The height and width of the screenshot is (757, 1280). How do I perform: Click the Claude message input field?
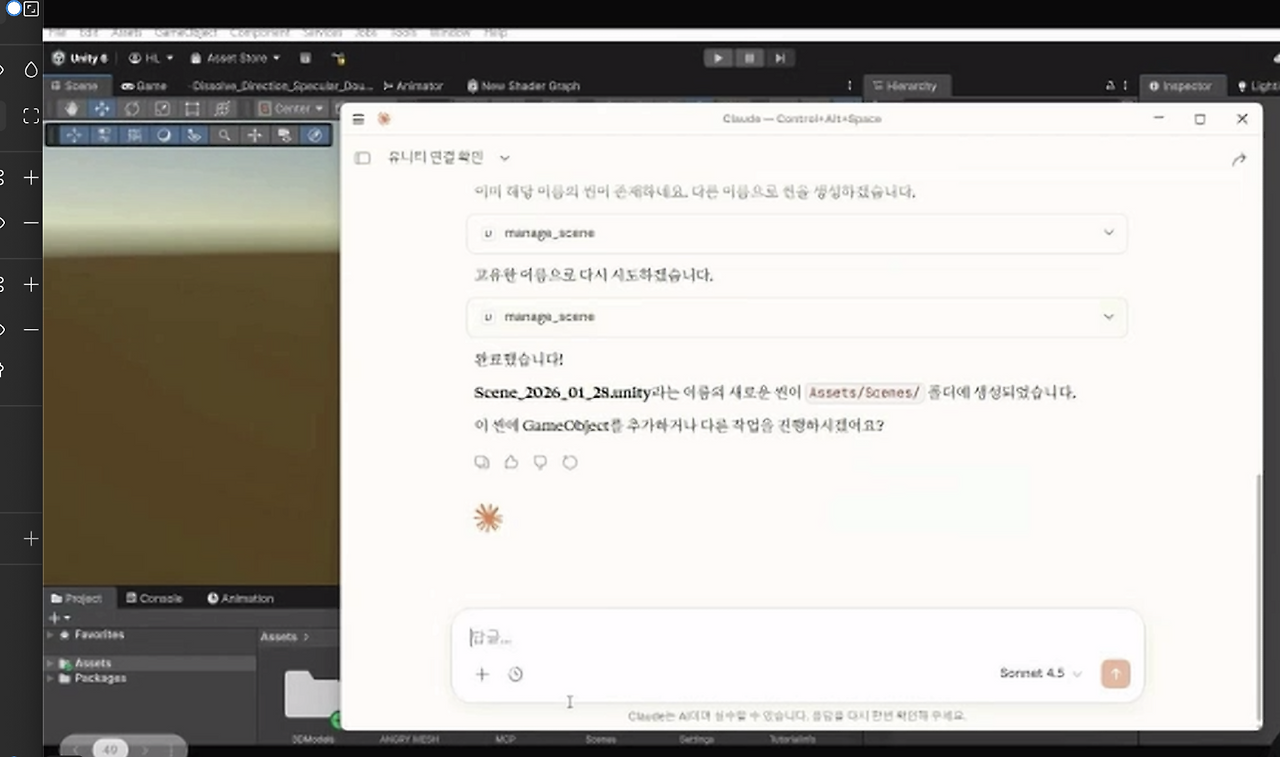click(x=797, y=637)
